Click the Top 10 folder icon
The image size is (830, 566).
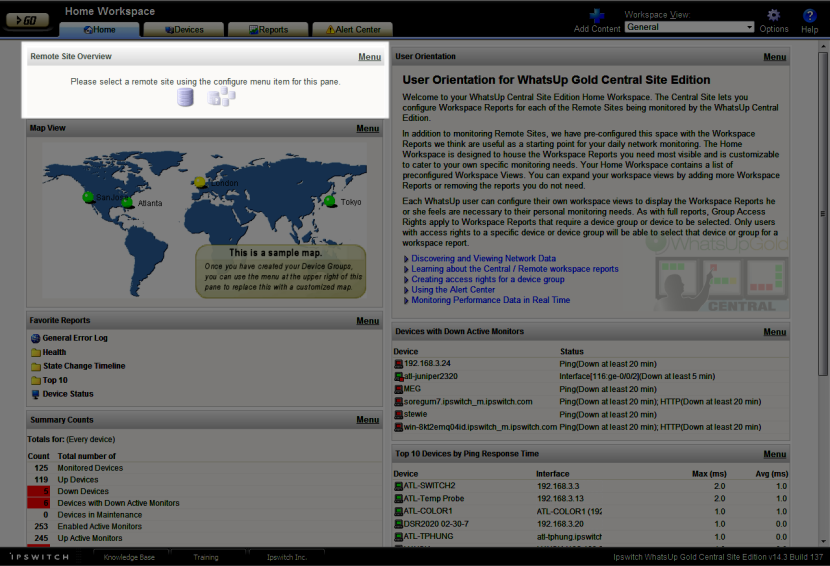coord(36,381)
